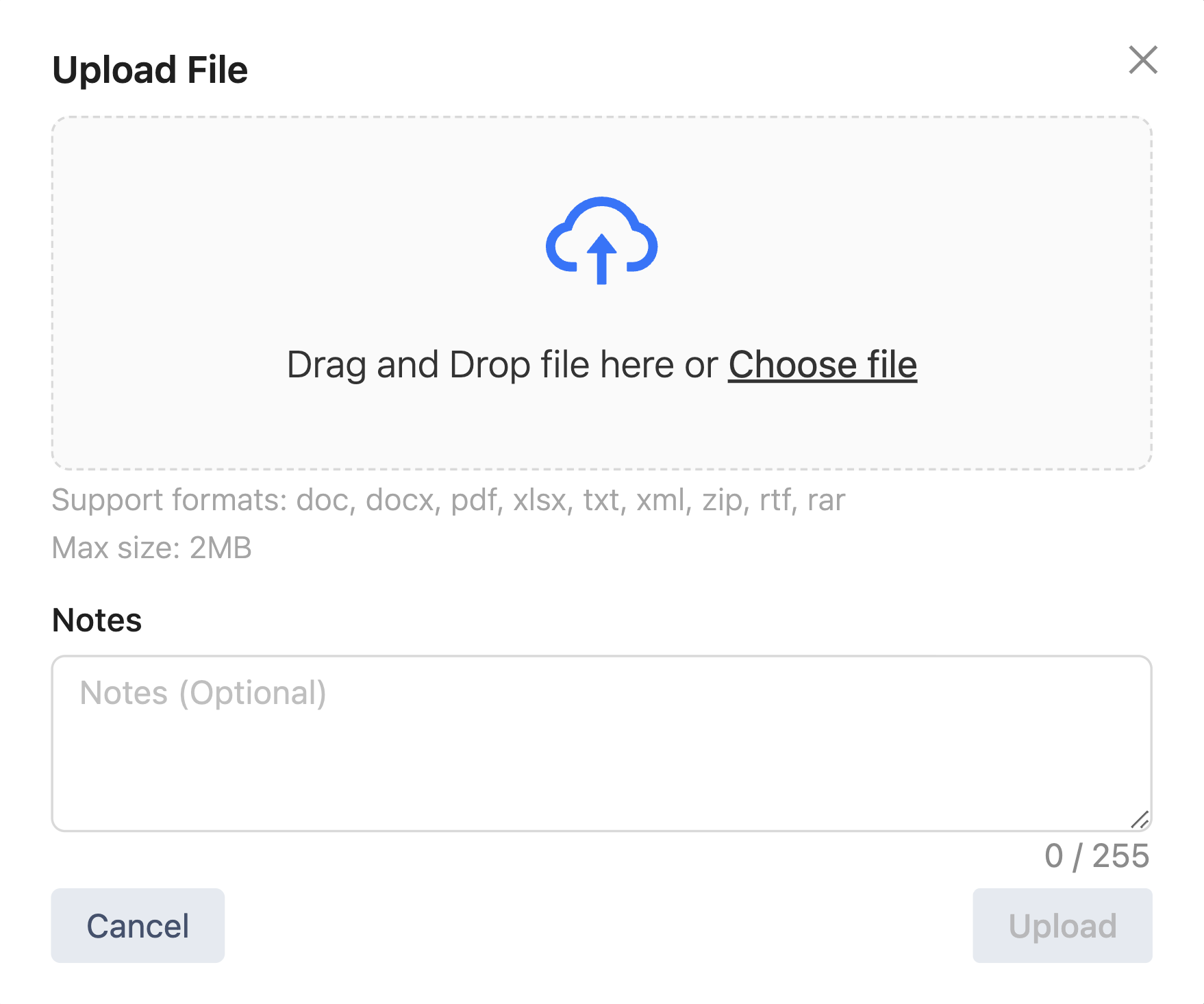Click the Upload File dialog title
This screenshot has height=1004, width=1204.
point(150,70)
